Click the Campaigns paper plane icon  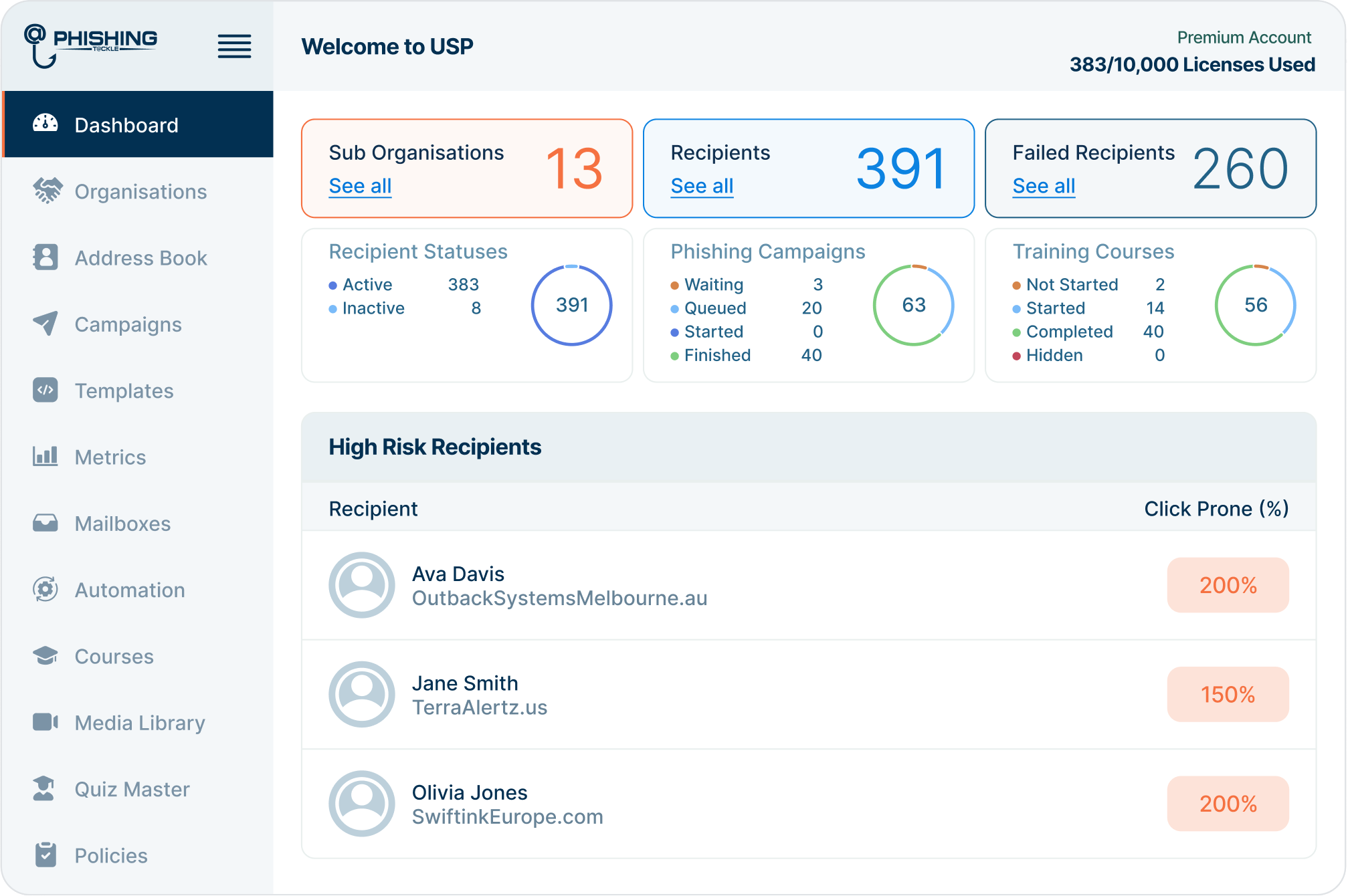pyautogui.click(x=45, y=323)
